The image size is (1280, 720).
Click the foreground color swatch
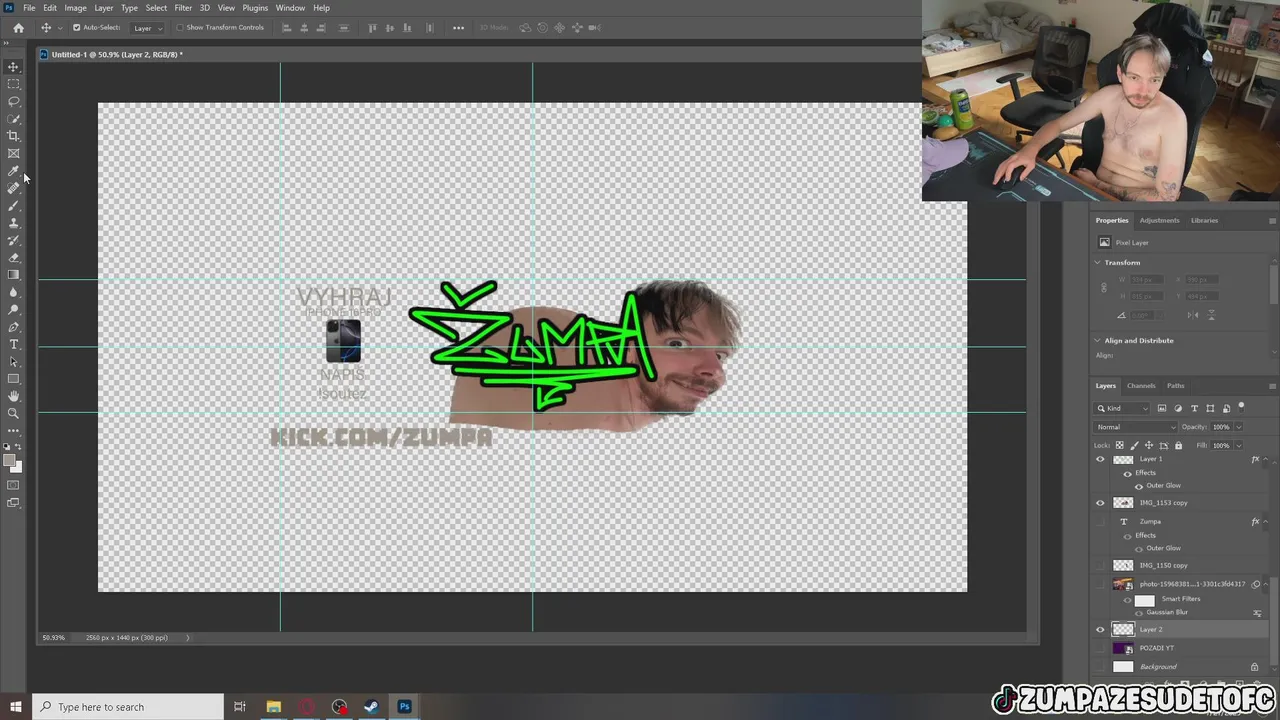point(9,461)
